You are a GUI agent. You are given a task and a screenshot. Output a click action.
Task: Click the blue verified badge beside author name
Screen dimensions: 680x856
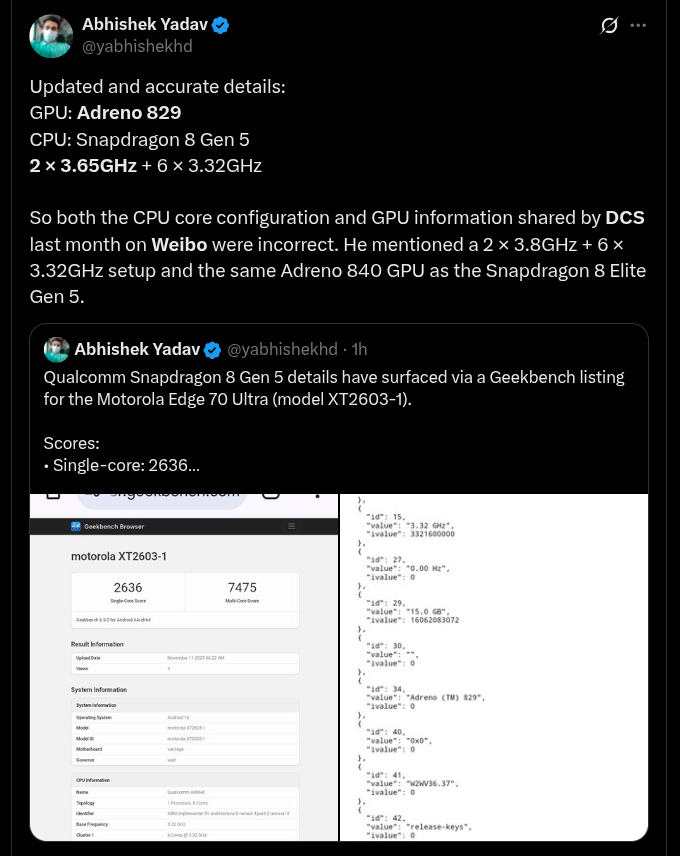pyautogui.click(x=221, y=25)
